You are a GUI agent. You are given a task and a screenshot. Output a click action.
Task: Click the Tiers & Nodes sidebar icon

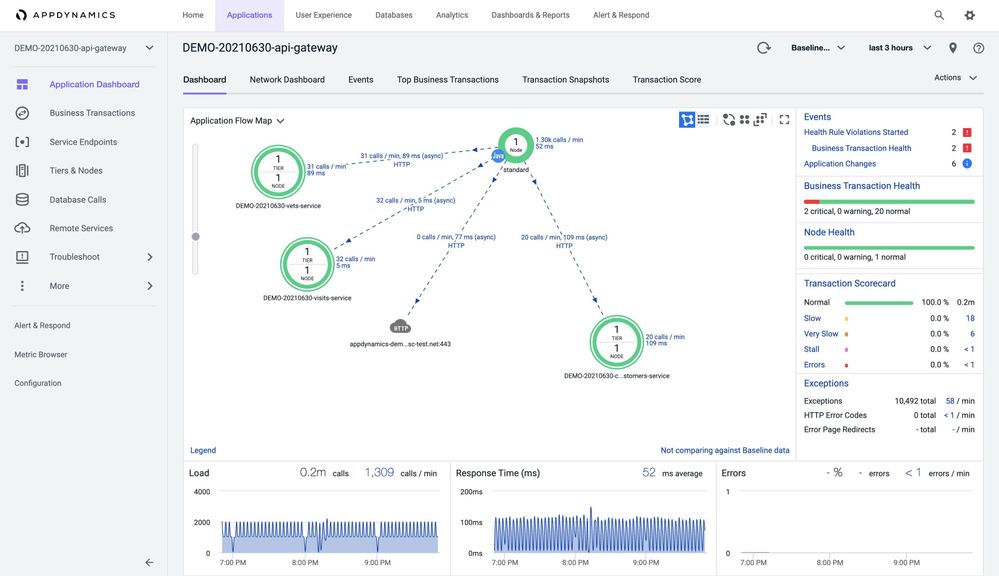tap(22, 170)
